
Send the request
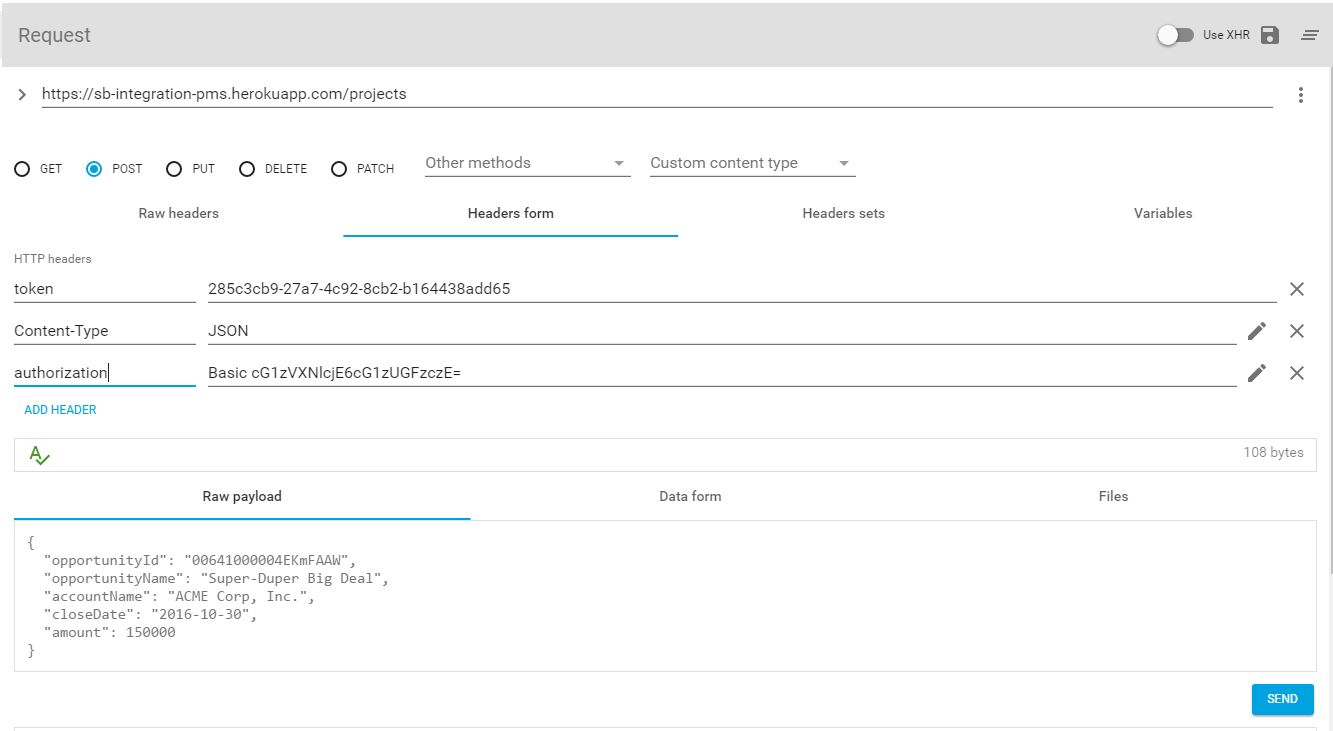[1282, 699]
